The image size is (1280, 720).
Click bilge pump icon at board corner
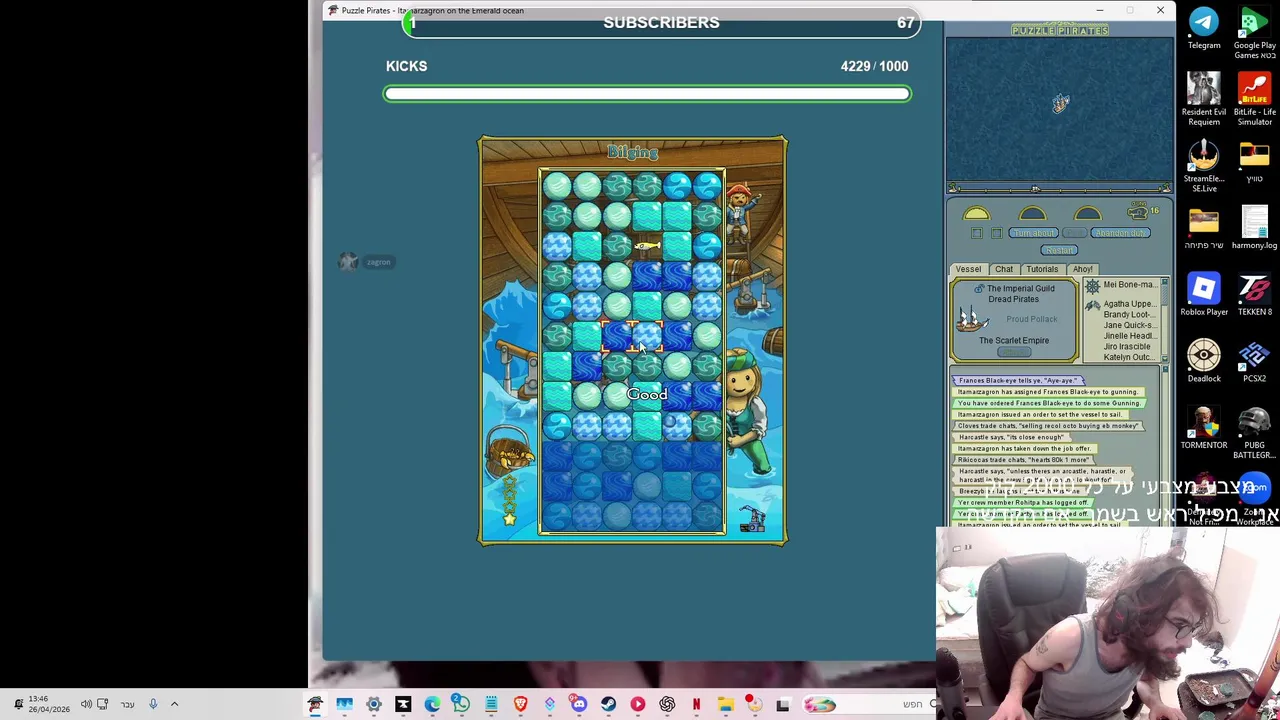tap(752, 519)
